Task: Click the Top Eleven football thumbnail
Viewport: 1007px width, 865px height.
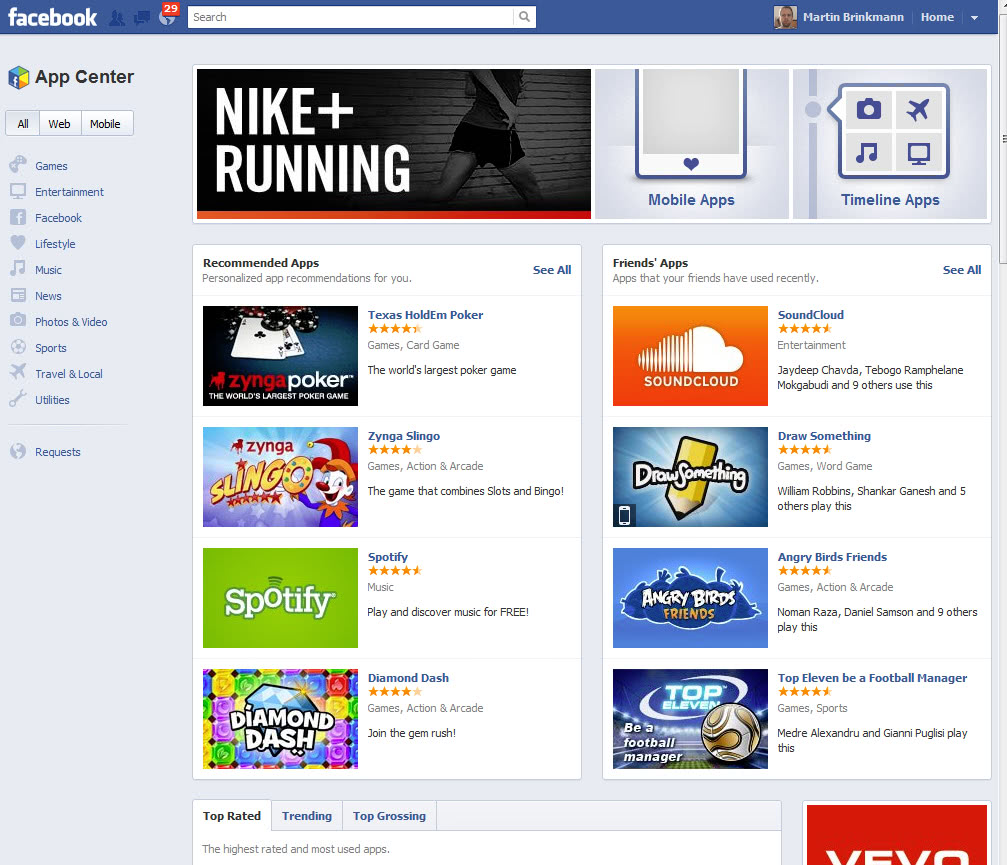Action: [690, 719]
